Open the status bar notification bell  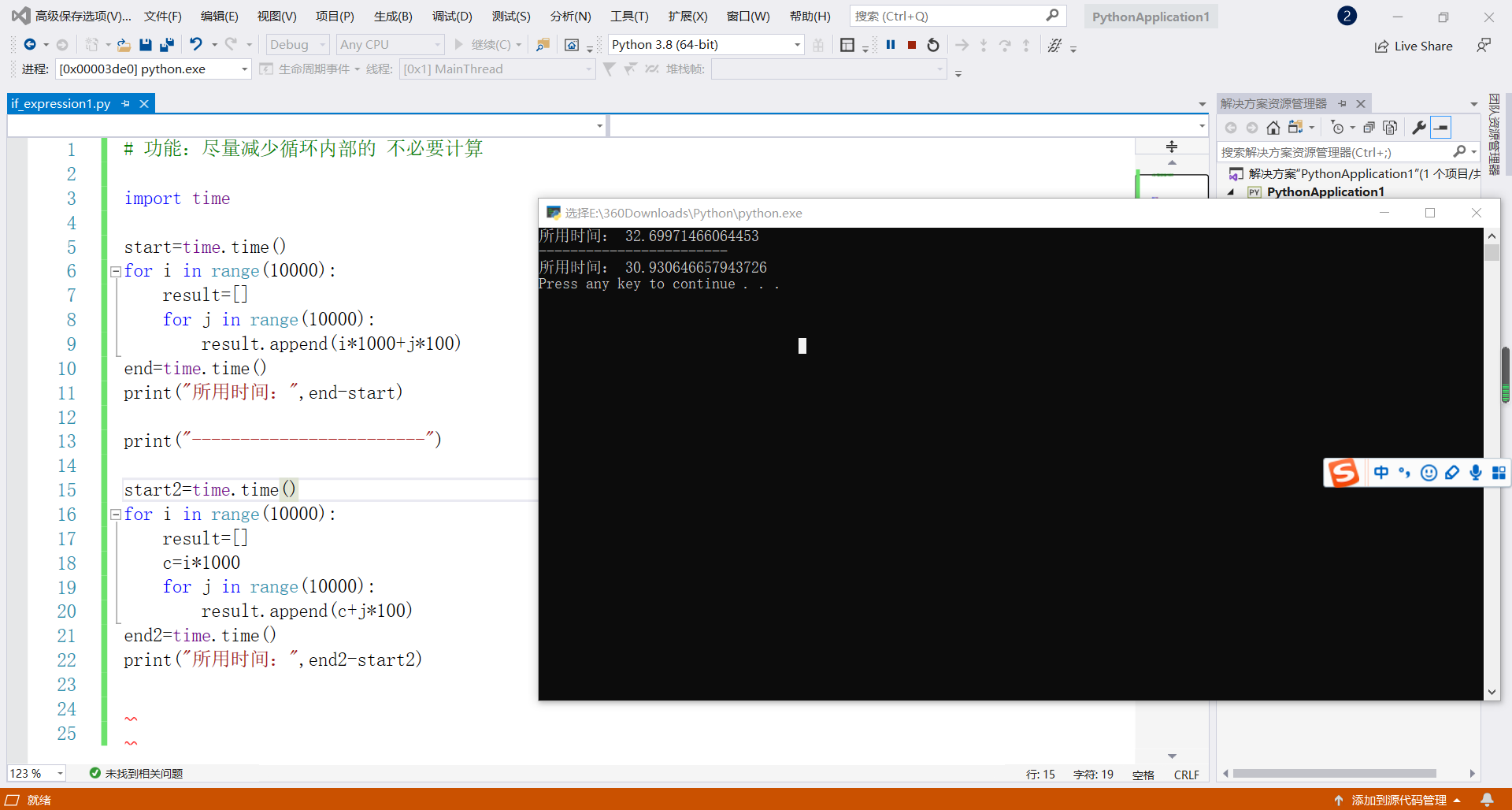[x=1487, y=800]
